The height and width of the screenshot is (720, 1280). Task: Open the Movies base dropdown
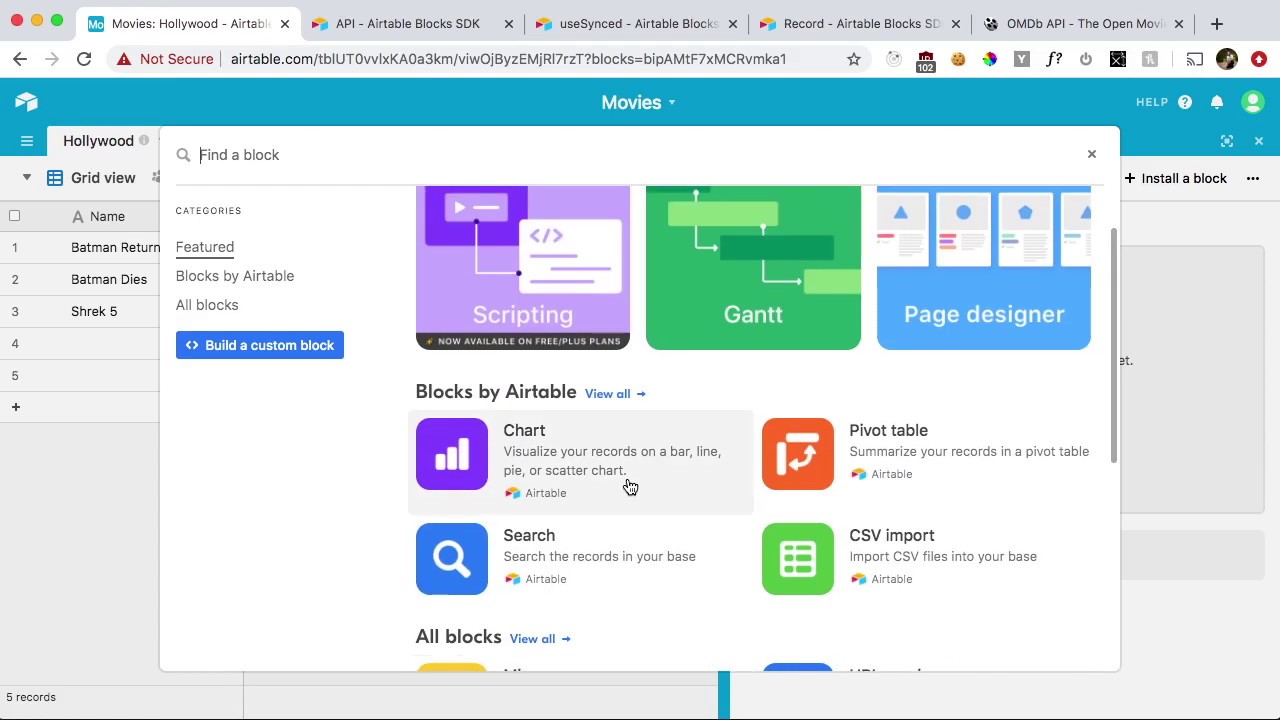(638, 102)
